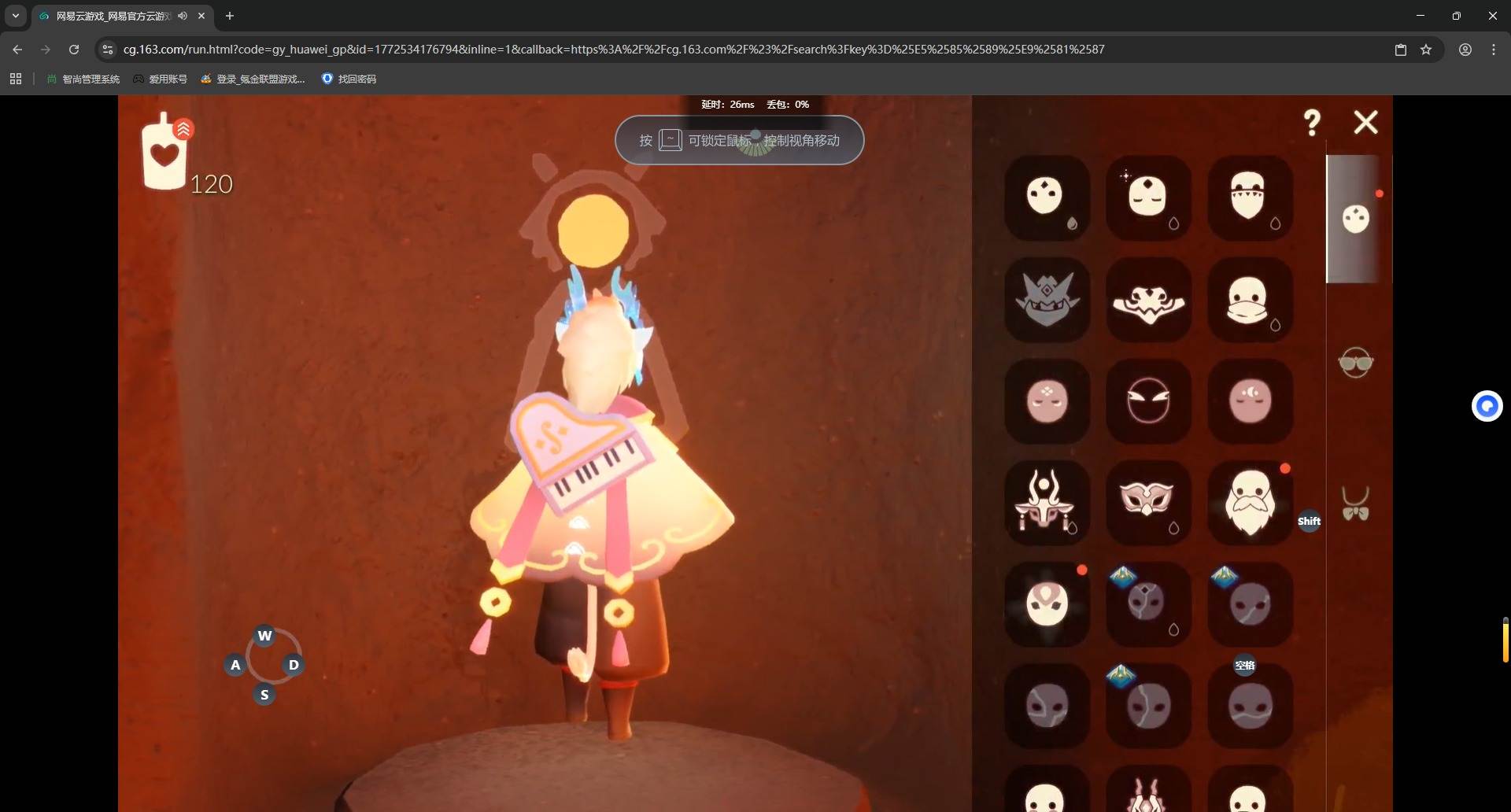Pick the white mask with zigzag headband
Viewport: 1511px width, 812px height.
[1250, 197]
